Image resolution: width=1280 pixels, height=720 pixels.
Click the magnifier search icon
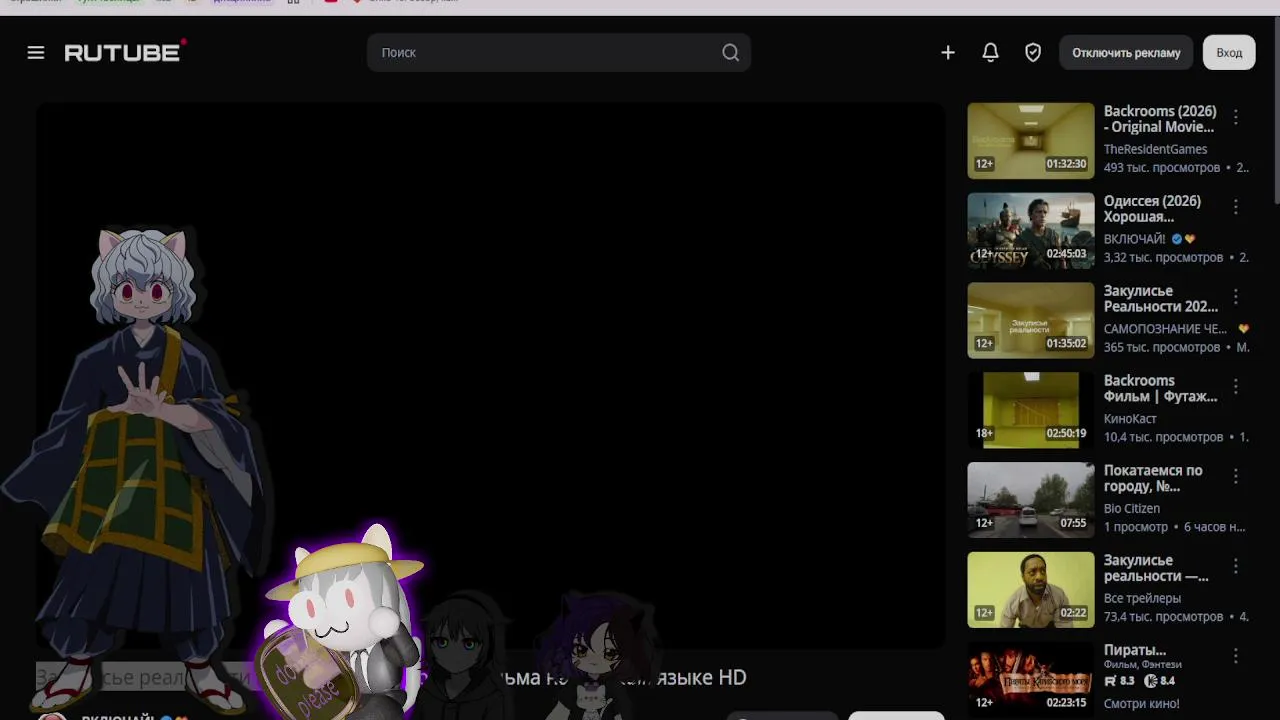coord(731,53)
